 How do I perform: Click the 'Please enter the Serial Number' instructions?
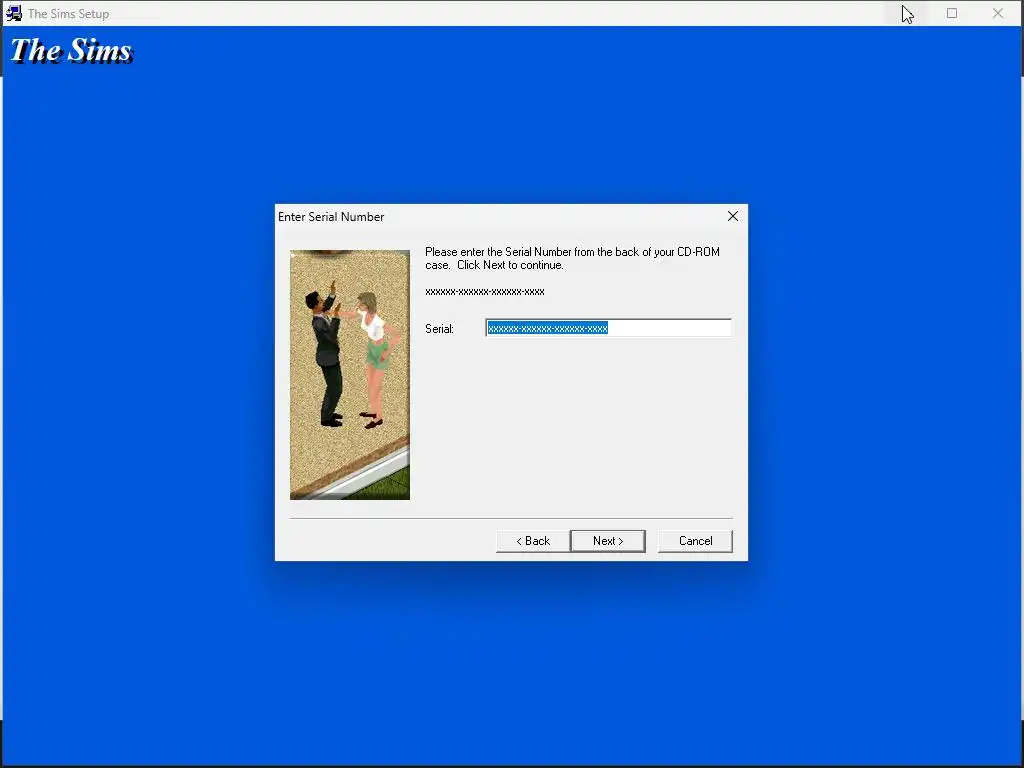pyautogui.click(x=572, y=259)
